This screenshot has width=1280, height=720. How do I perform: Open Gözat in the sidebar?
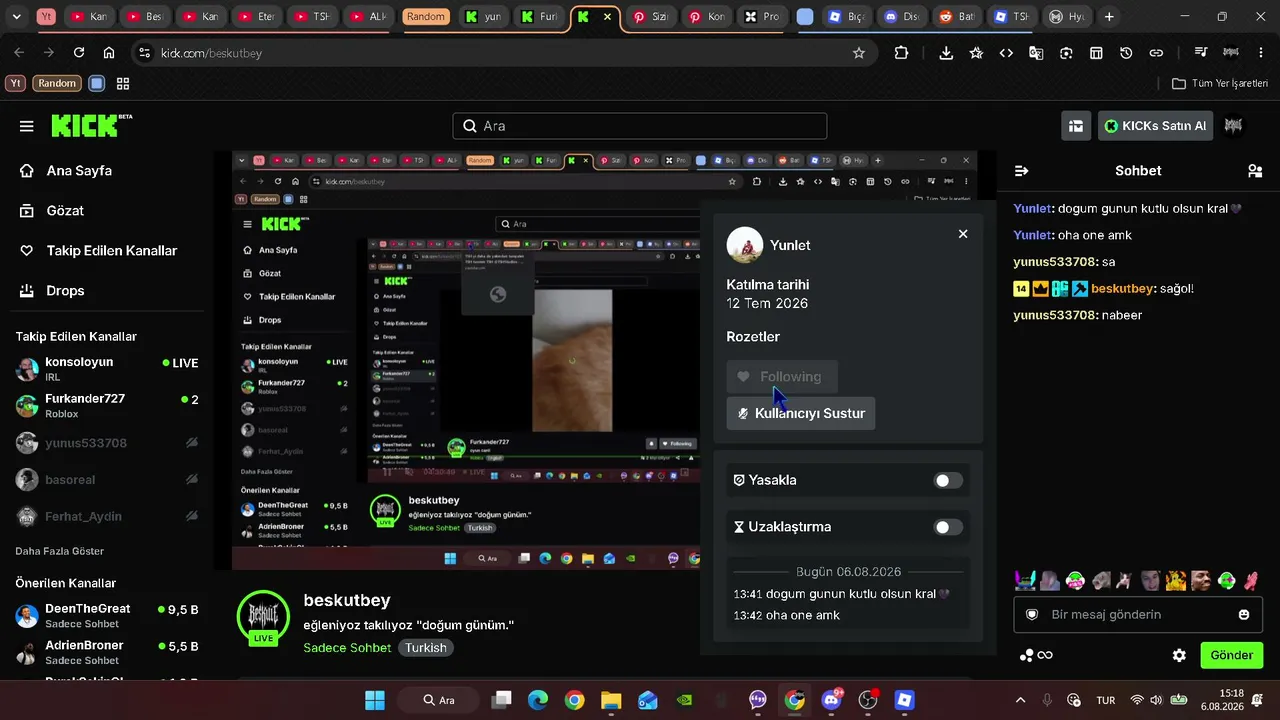click(x=52, y=211)
